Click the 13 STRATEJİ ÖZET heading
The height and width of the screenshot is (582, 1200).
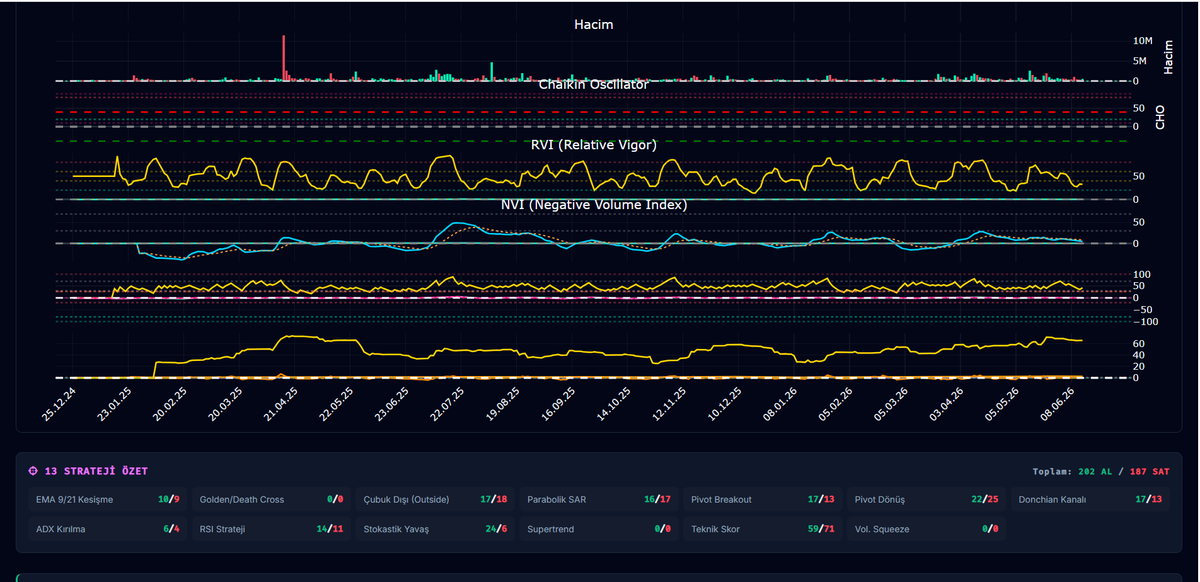coord(96,470)
